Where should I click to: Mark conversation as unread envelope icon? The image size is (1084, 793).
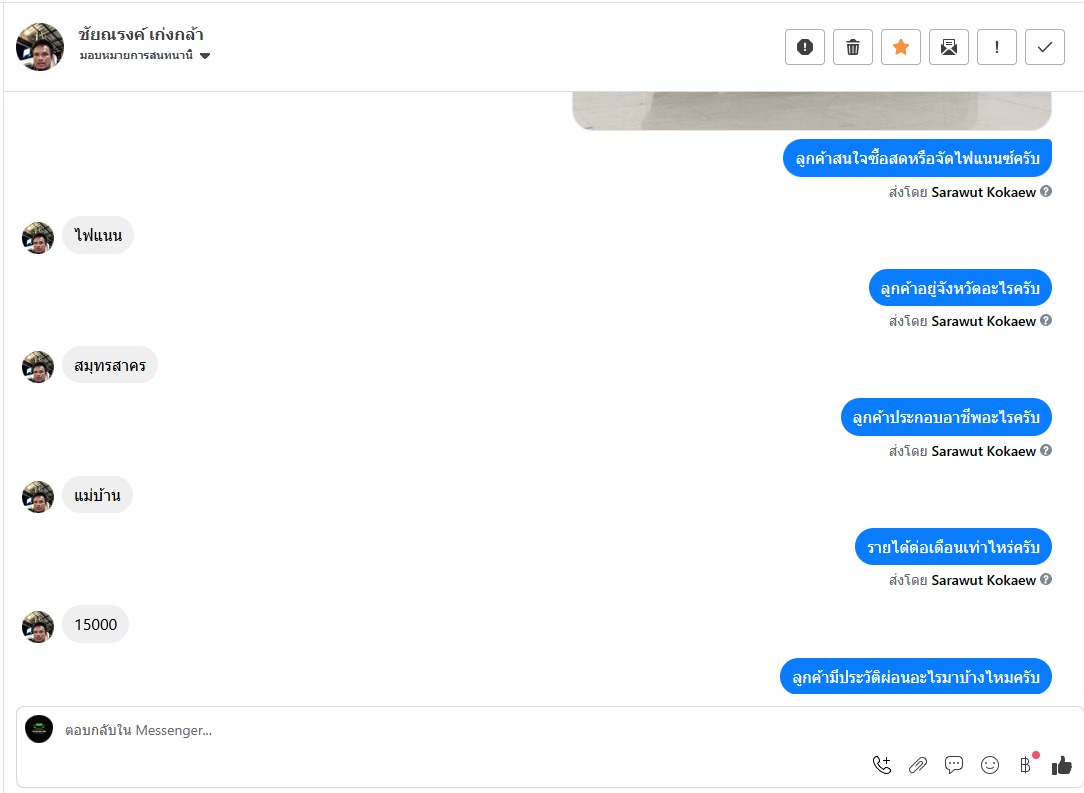coord(949,47)
